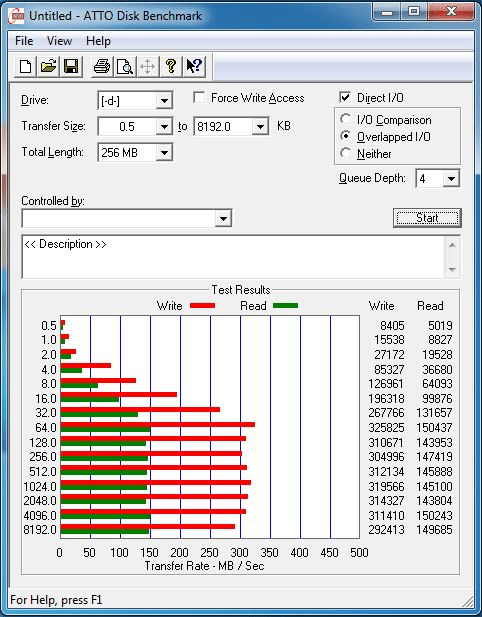Activate the context help pointer icon
The height and width of the screenshot is (617, 482).
tap(194, 66)
